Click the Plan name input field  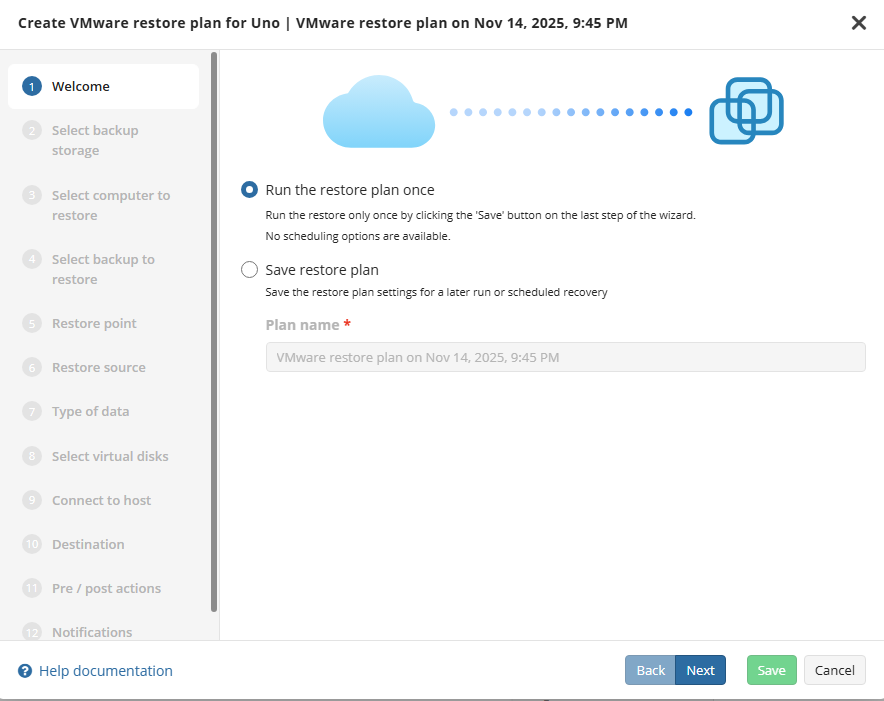pos(565,357)
